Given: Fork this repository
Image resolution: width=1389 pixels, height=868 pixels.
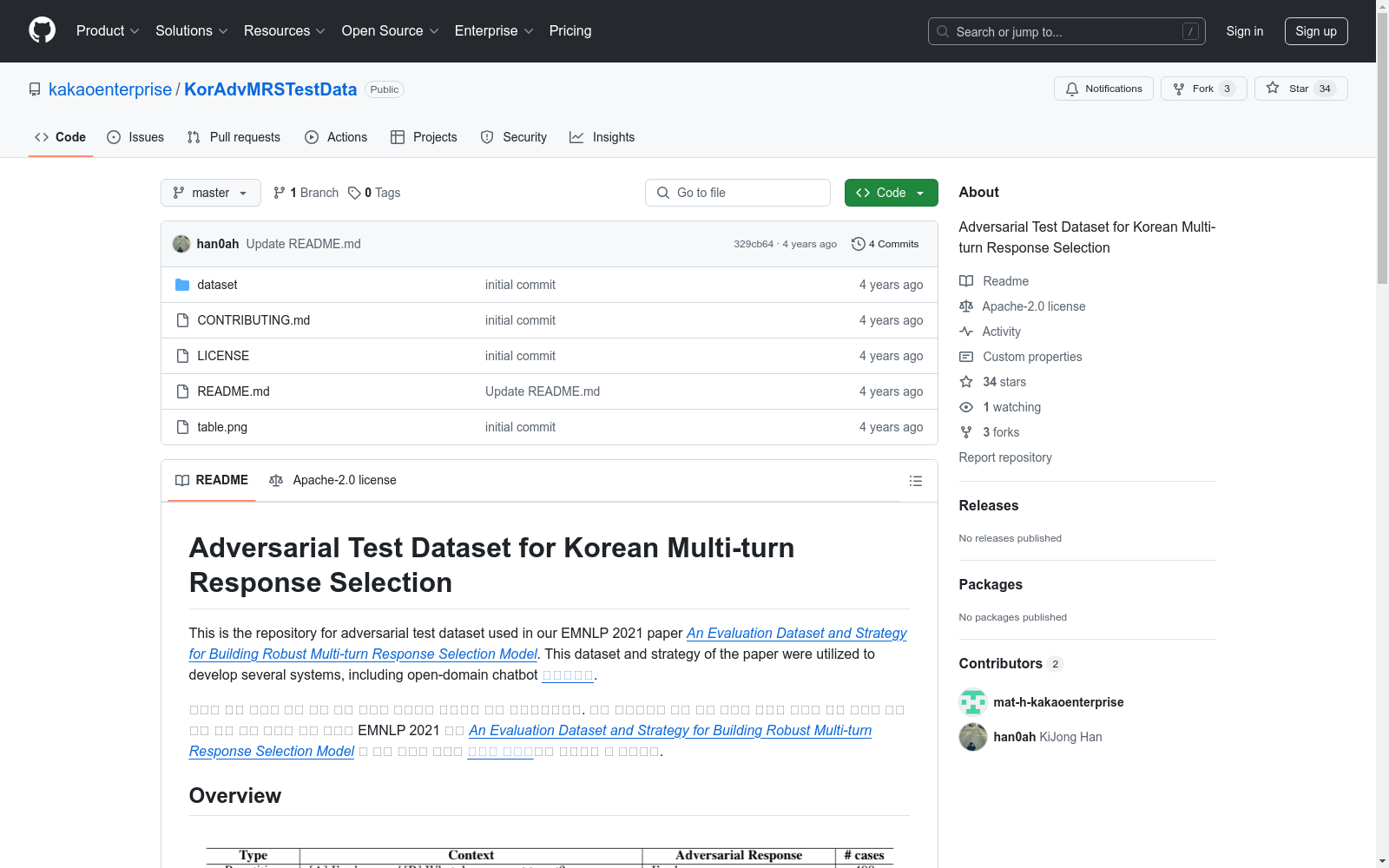Looking at the screenshot, I should click(1203, 89).
